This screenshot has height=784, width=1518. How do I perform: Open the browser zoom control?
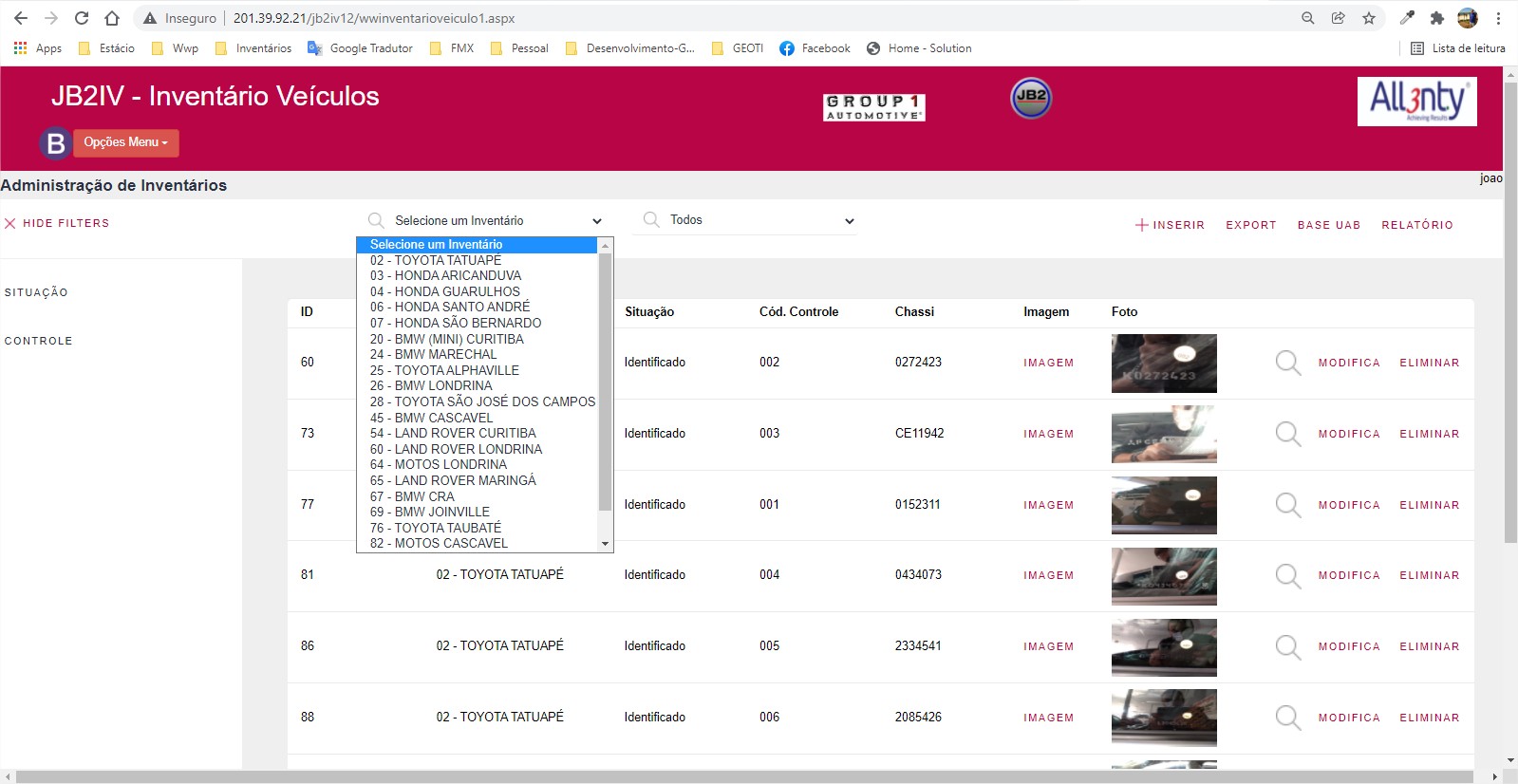1308,18
